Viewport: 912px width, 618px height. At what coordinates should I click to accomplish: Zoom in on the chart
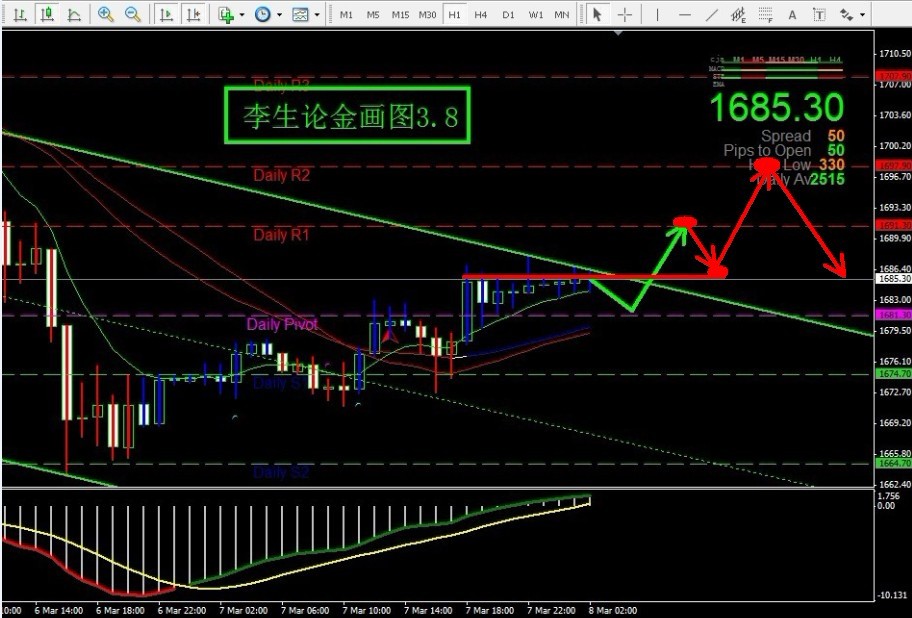pos(106,15)
